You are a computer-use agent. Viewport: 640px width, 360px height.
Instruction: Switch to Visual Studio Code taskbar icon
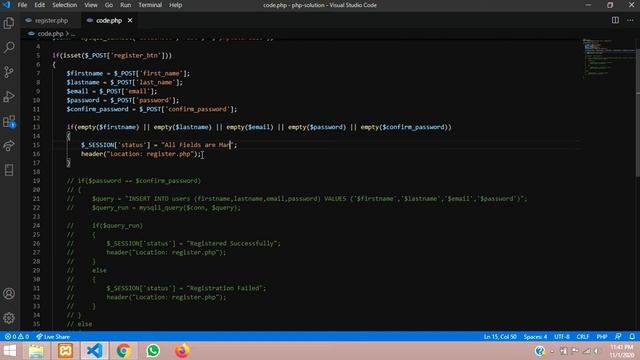coord(94,351)
